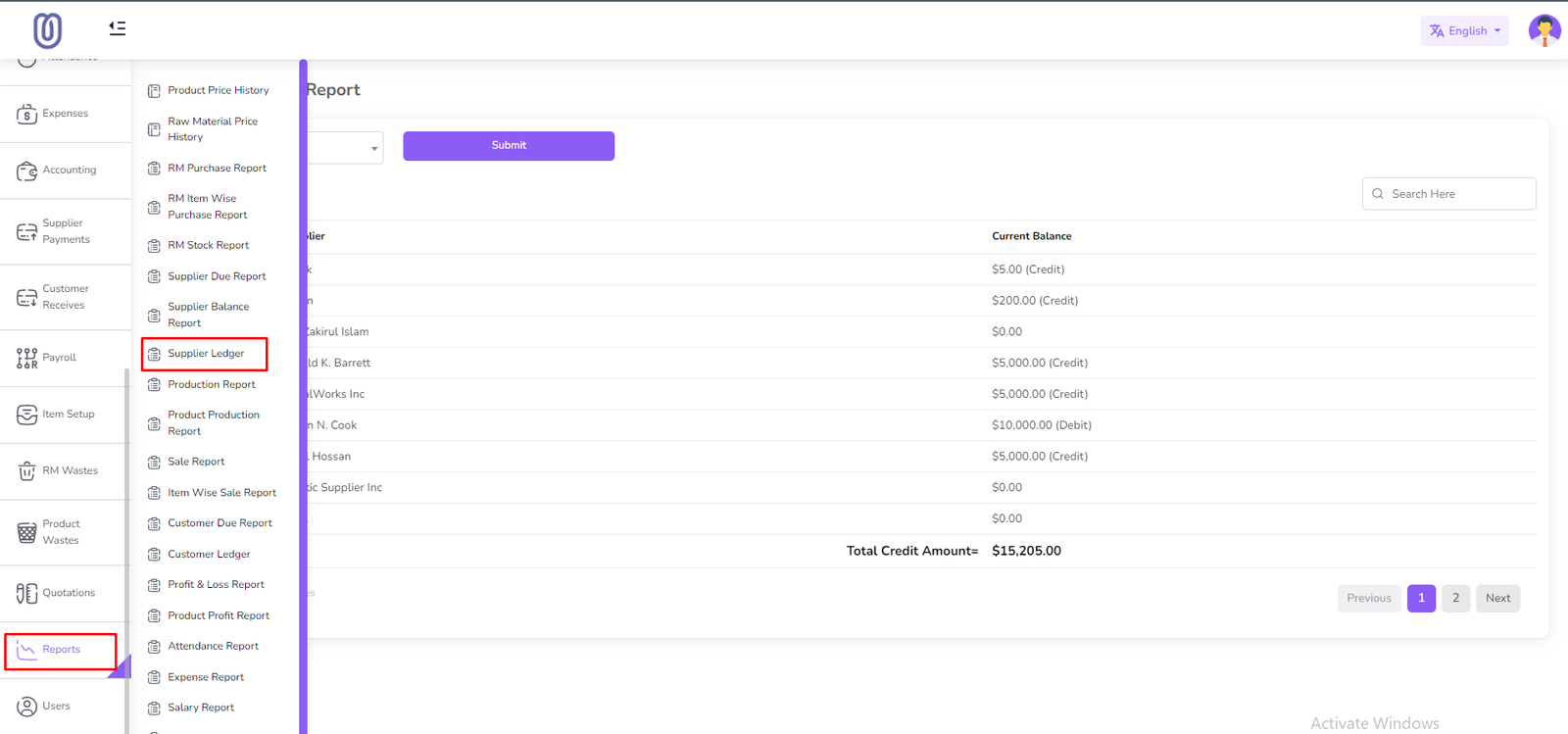
Task: Open Payroll via its sidebar icon
Action: (27, 359)
